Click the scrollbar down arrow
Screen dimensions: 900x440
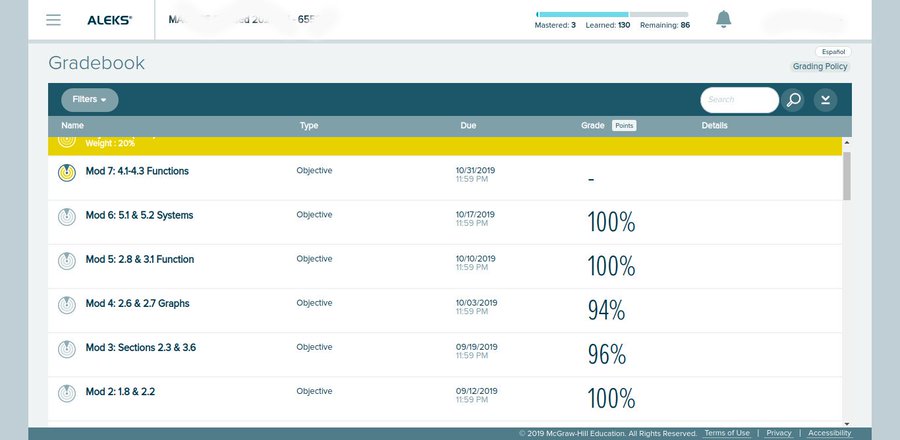847,423
